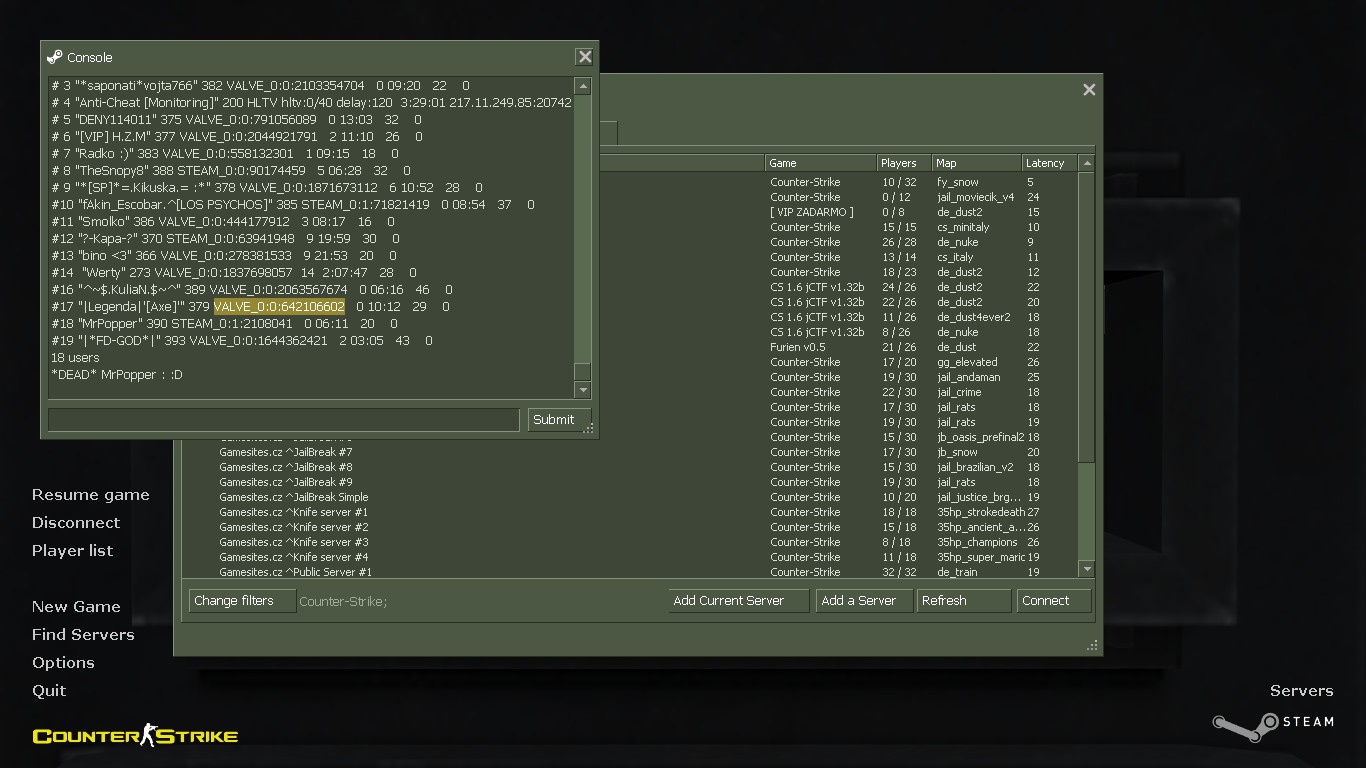
Task: Click the fy_snow map cell
Action: click(x=958, y=182)
